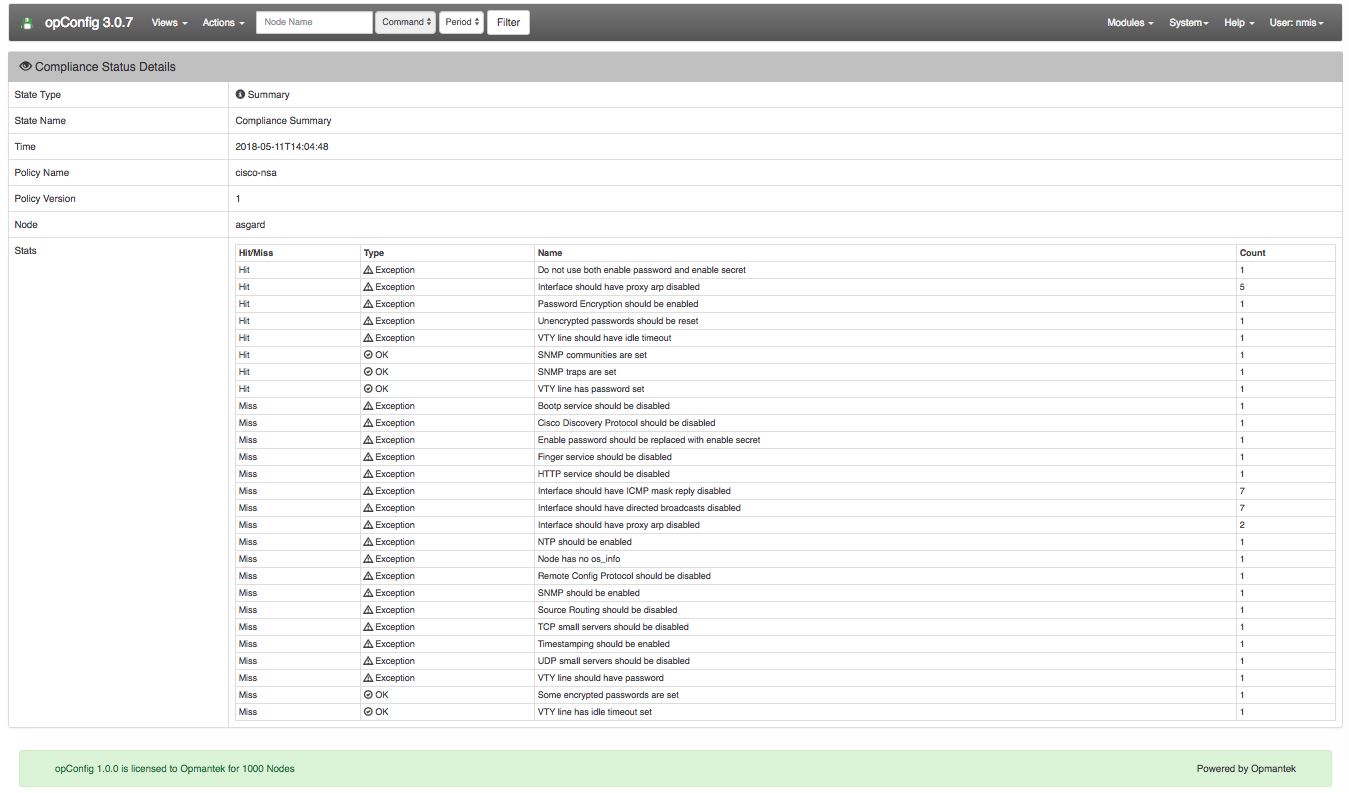This screenshot has height=793, width=1349.
Task: Open the Period select box
Action: (x=461, y=22)
